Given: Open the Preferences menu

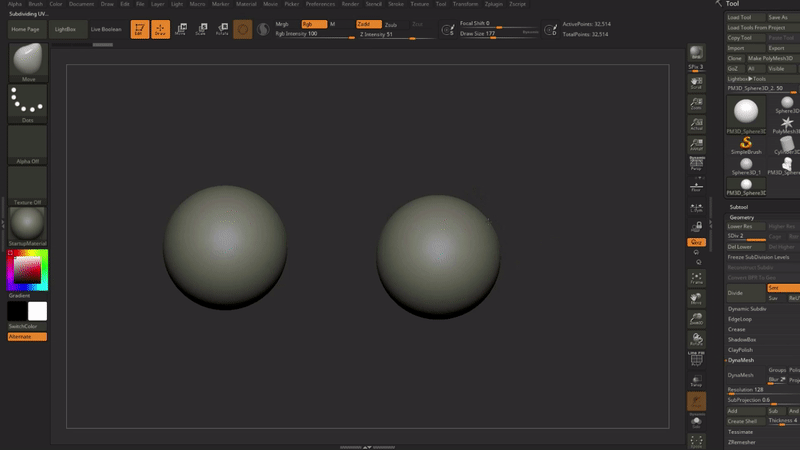Looking at the screenshot, I should (x=320, y=4).
